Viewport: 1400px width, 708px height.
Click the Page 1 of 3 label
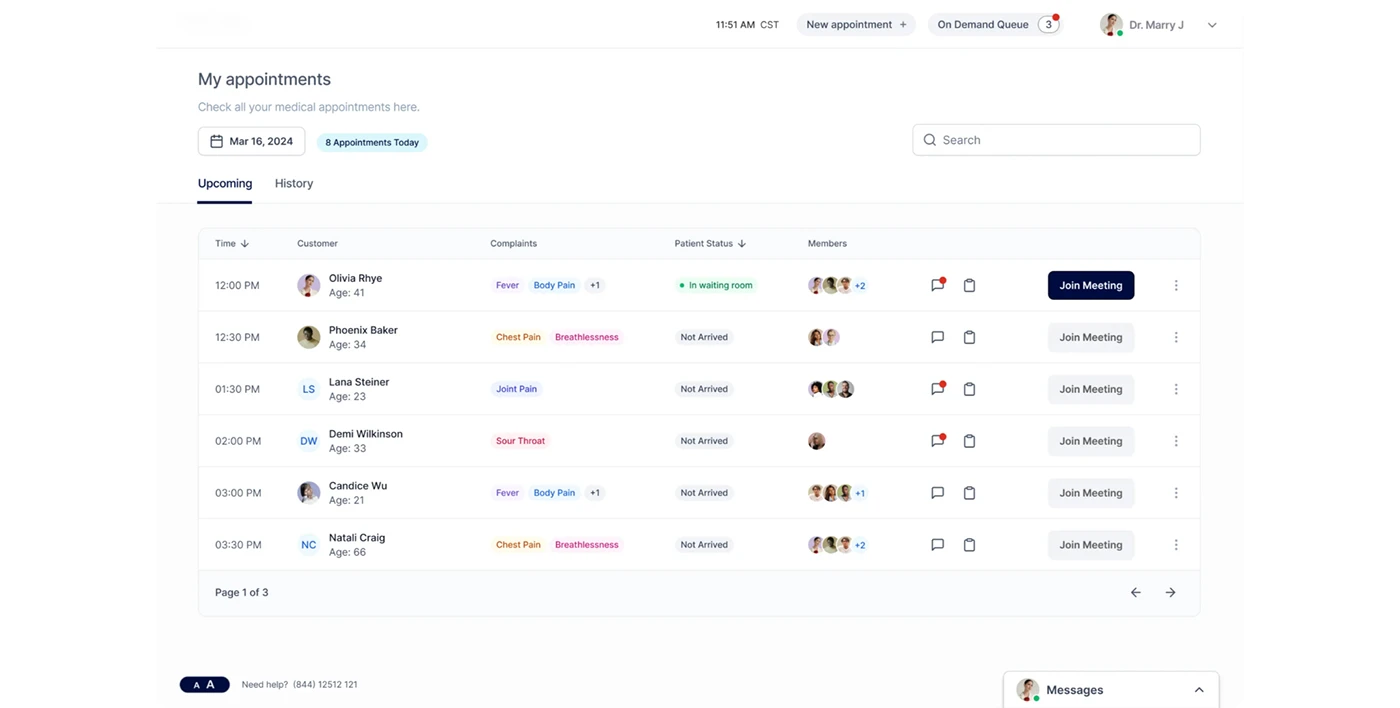click(242, 593)
